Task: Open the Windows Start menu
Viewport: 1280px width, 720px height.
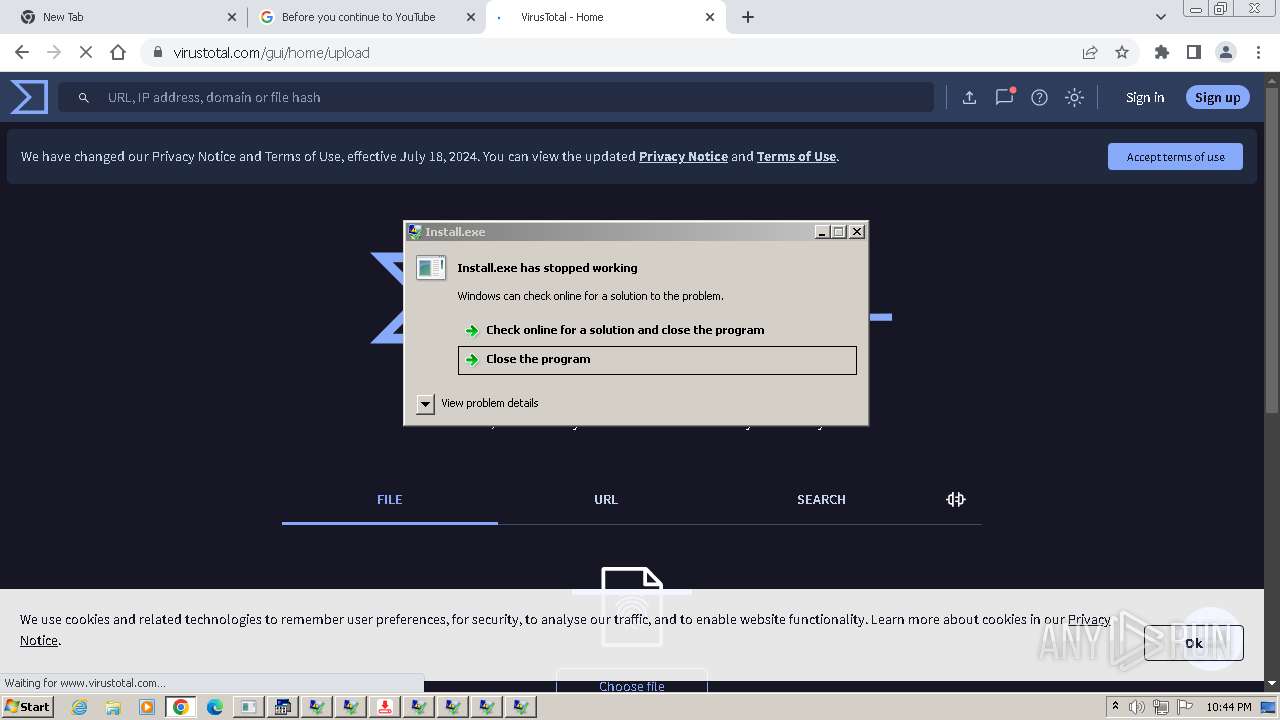Action: tap(27, 707)
